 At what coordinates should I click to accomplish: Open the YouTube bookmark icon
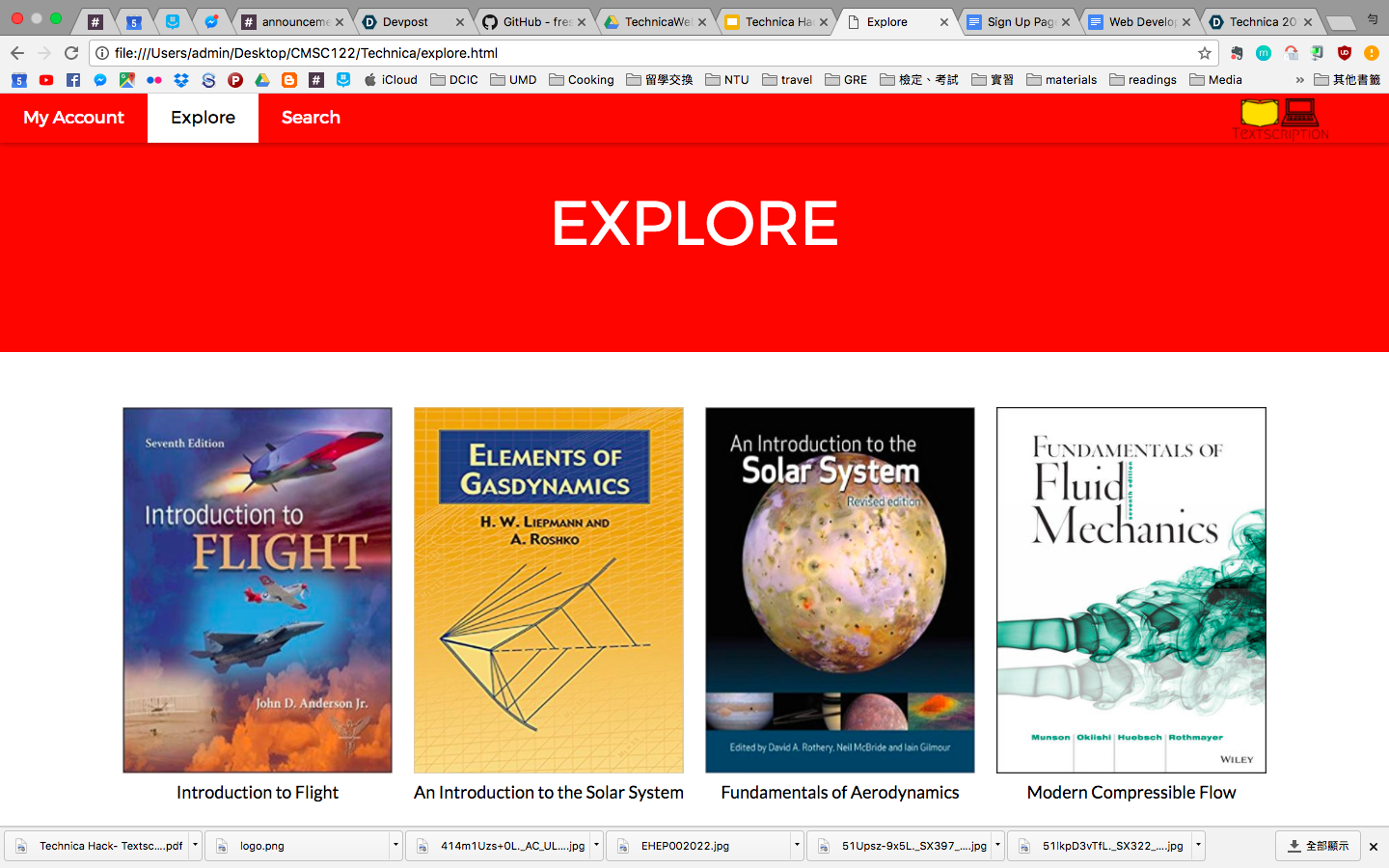[46, 80]
